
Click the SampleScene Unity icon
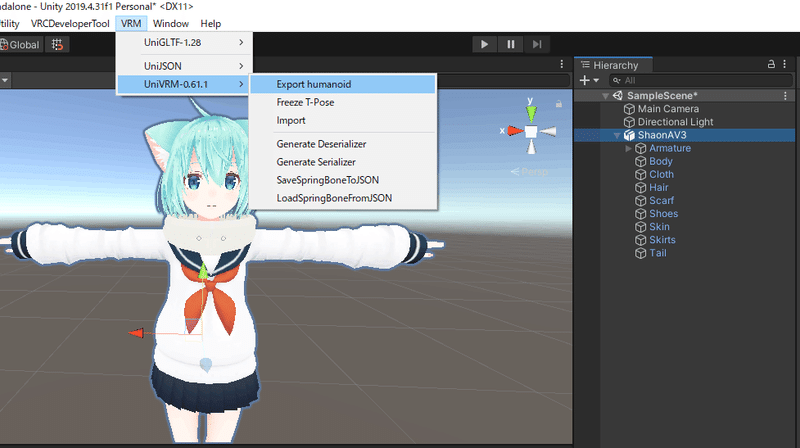(617, 95)
